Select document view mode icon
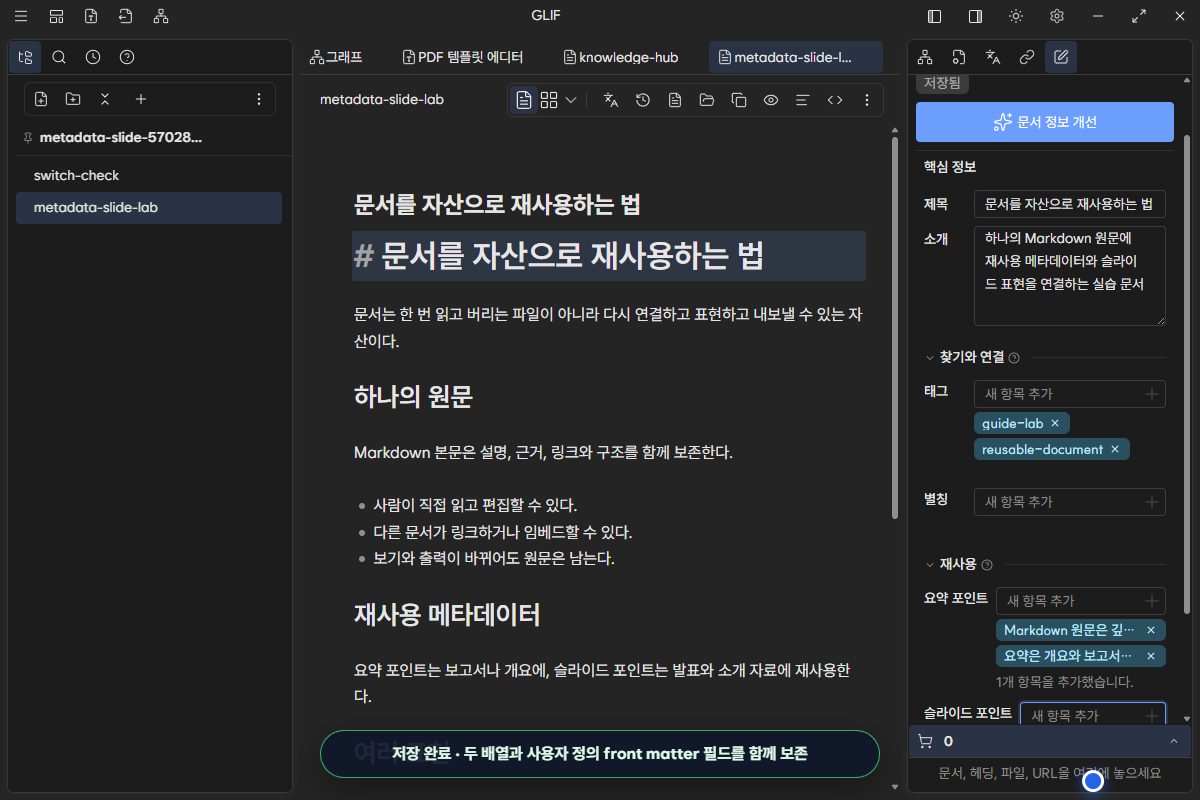This screenshot has height=800, width=1200. click(524, 100)
